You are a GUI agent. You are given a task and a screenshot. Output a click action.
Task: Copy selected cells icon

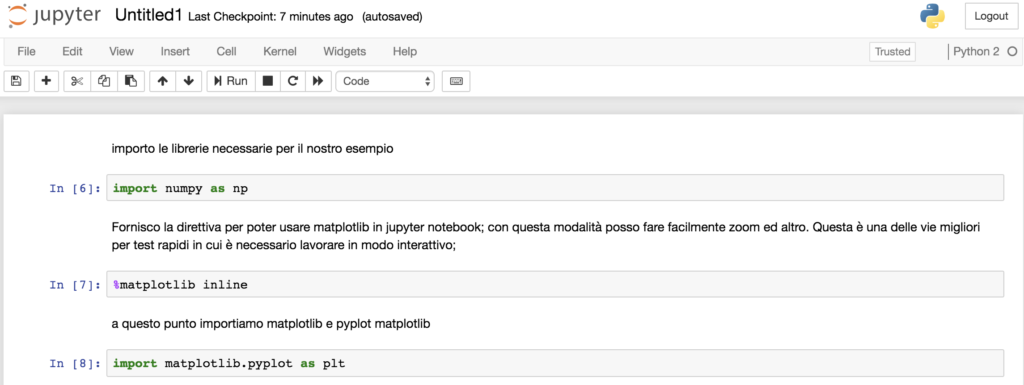(104, 82)
